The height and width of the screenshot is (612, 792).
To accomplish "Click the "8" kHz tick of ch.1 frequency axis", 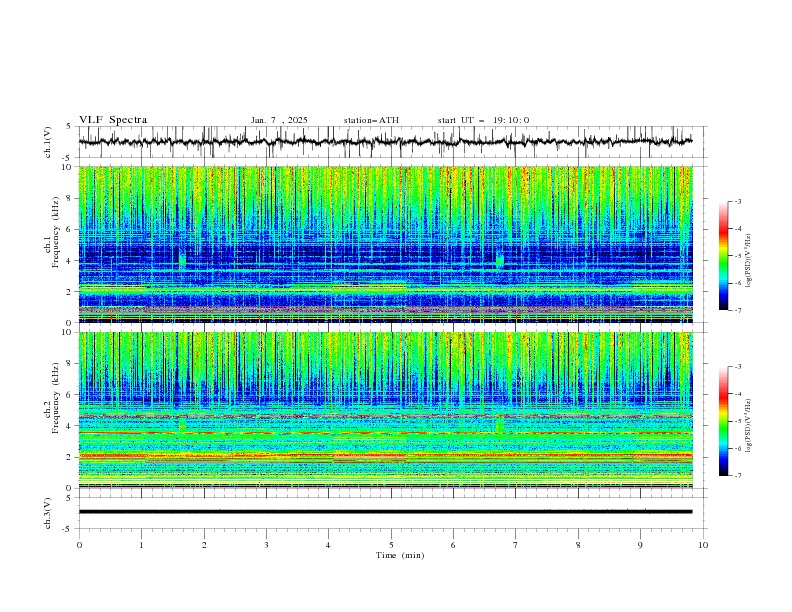I will [69, 198].
